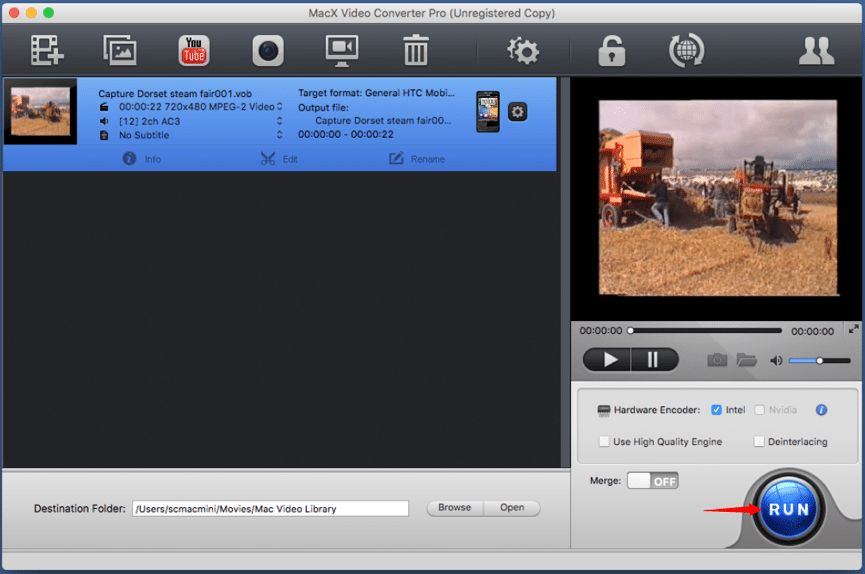Viewport: 865px width, 574px height.
Task: Switch the Merge toggle on
Action: [x=652, y=481]
